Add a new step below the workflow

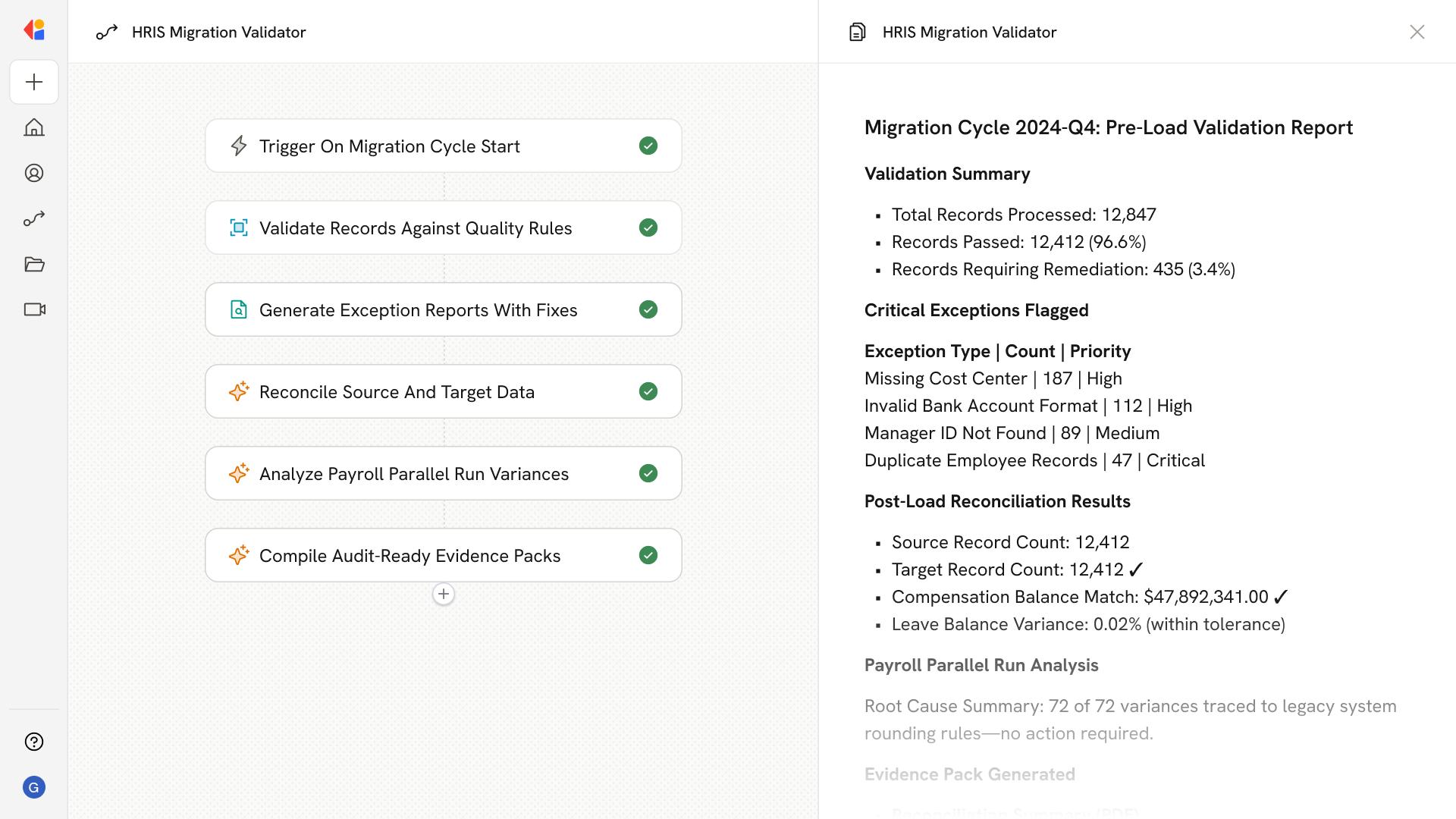click(444, 594)
